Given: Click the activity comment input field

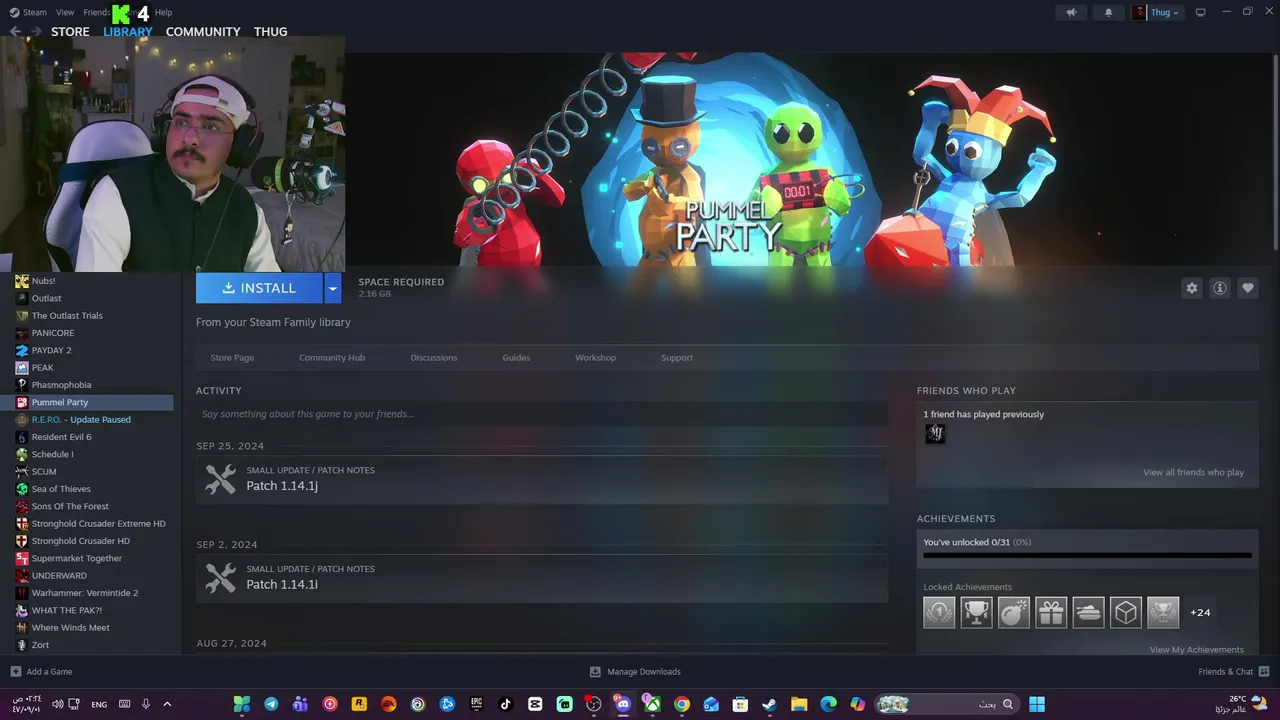Looking at the screenshot, I should [x=542, y=414].
